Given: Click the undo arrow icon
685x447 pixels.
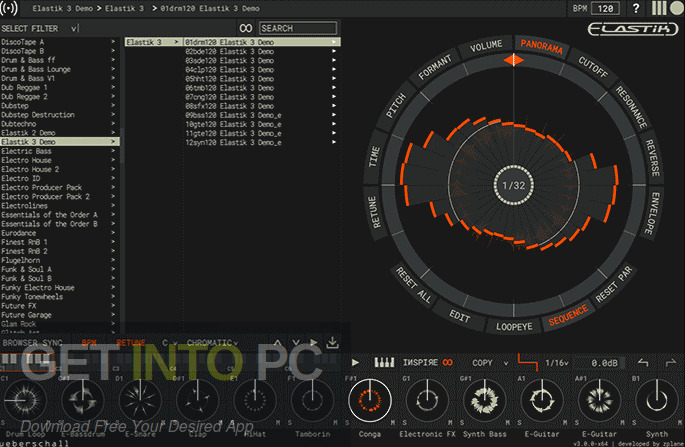Looking at the screenshot, I should click(643, 363).
